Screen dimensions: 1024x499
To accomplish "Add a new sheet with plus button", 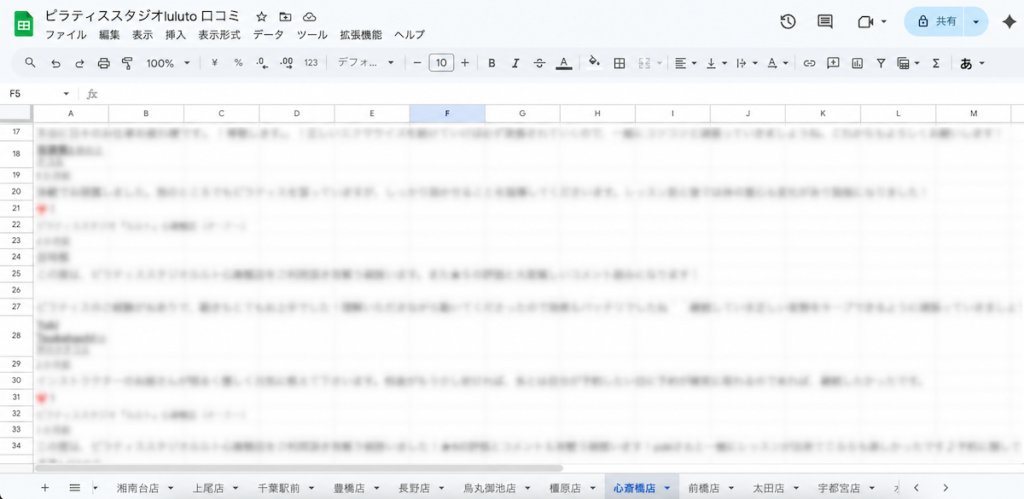I will point(44,487).
